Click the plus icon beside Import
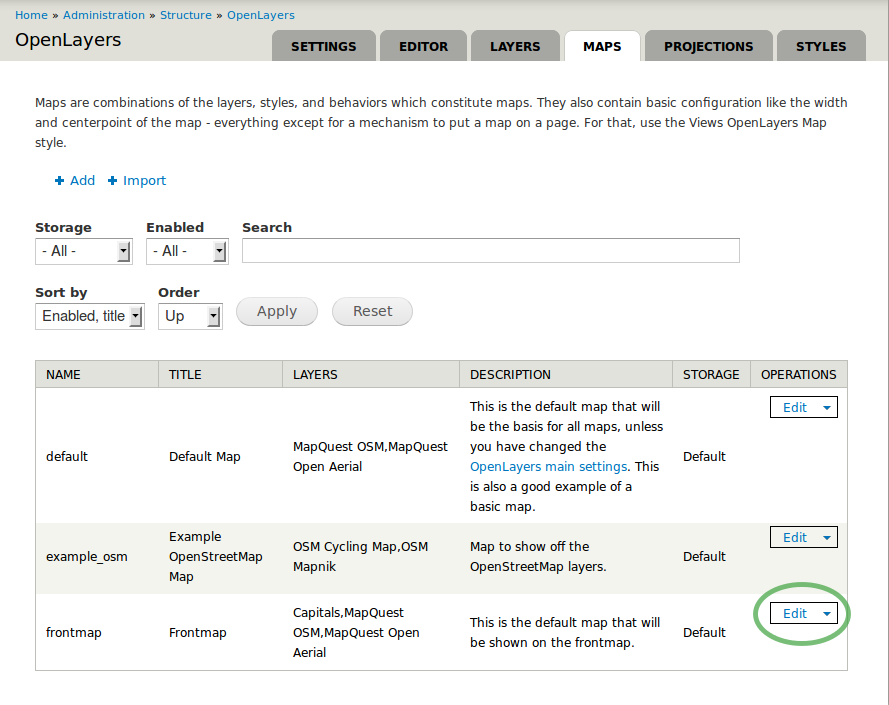 click(x=113, y=181)
